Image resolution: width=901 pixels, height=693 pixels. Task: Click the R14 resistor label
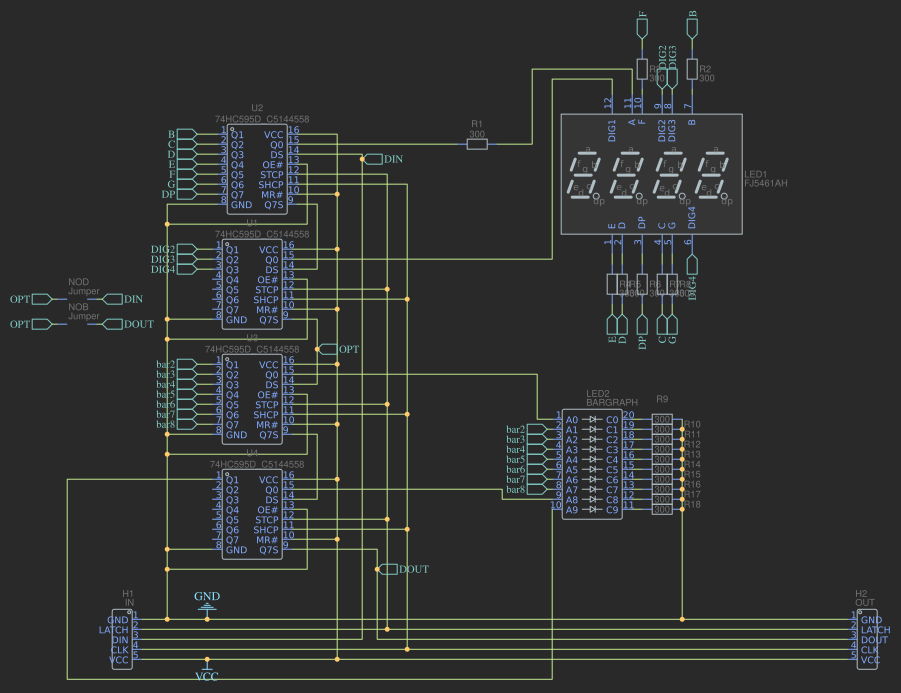coord(692,464)
